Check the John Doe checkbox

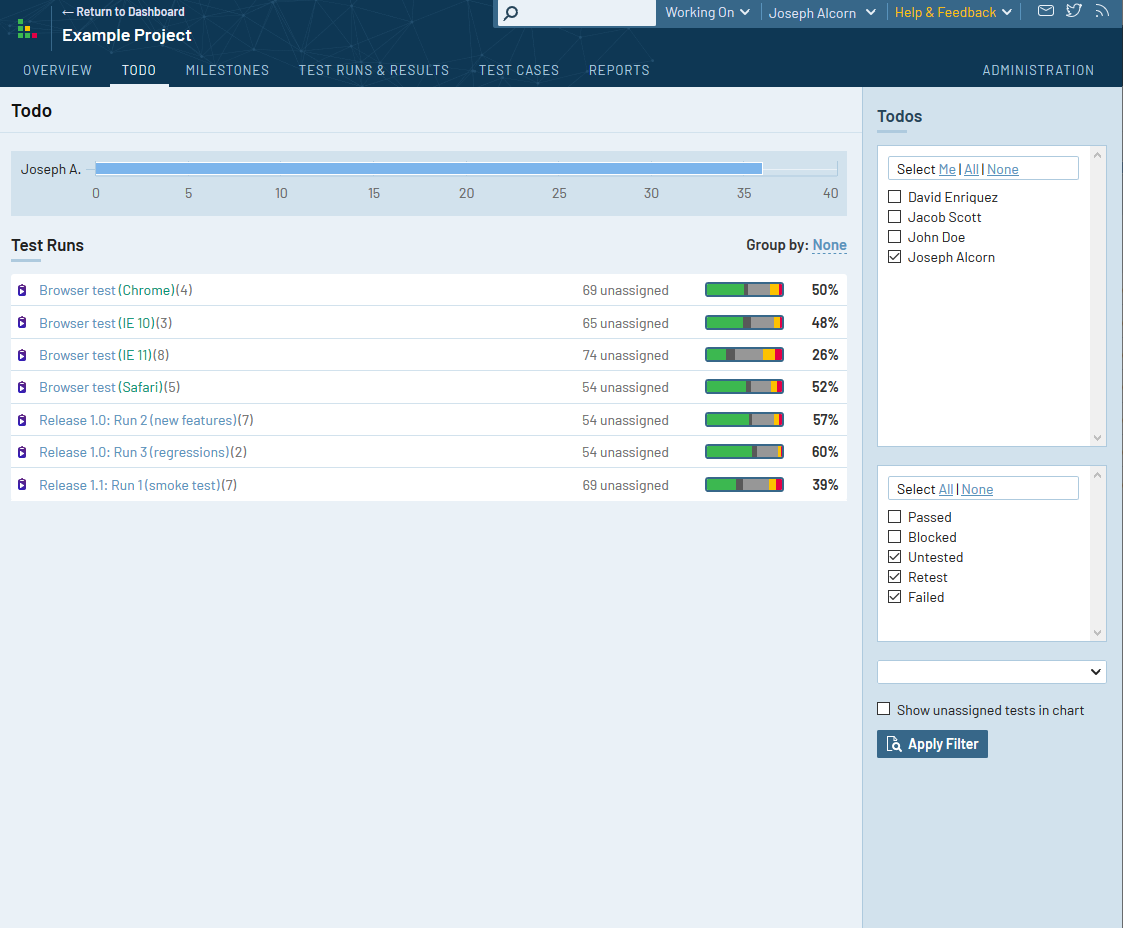[895, 236]
